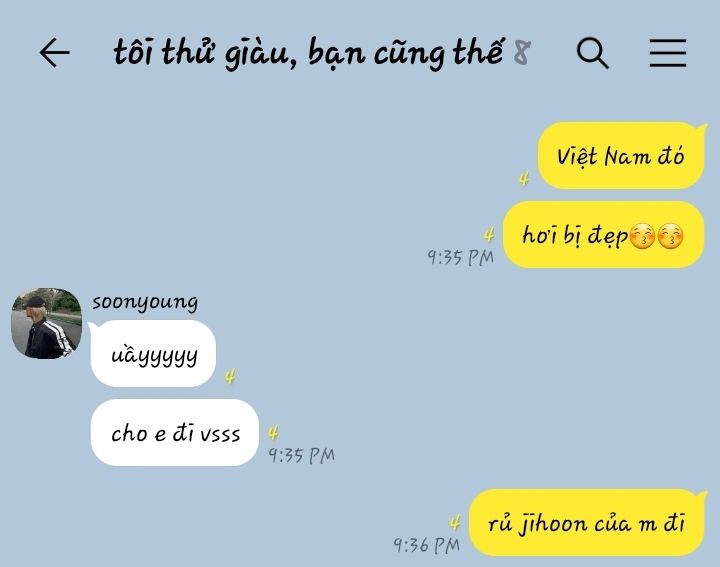Tap the back arrow icon
Screen dimensions: 720x567
(55, 52)
